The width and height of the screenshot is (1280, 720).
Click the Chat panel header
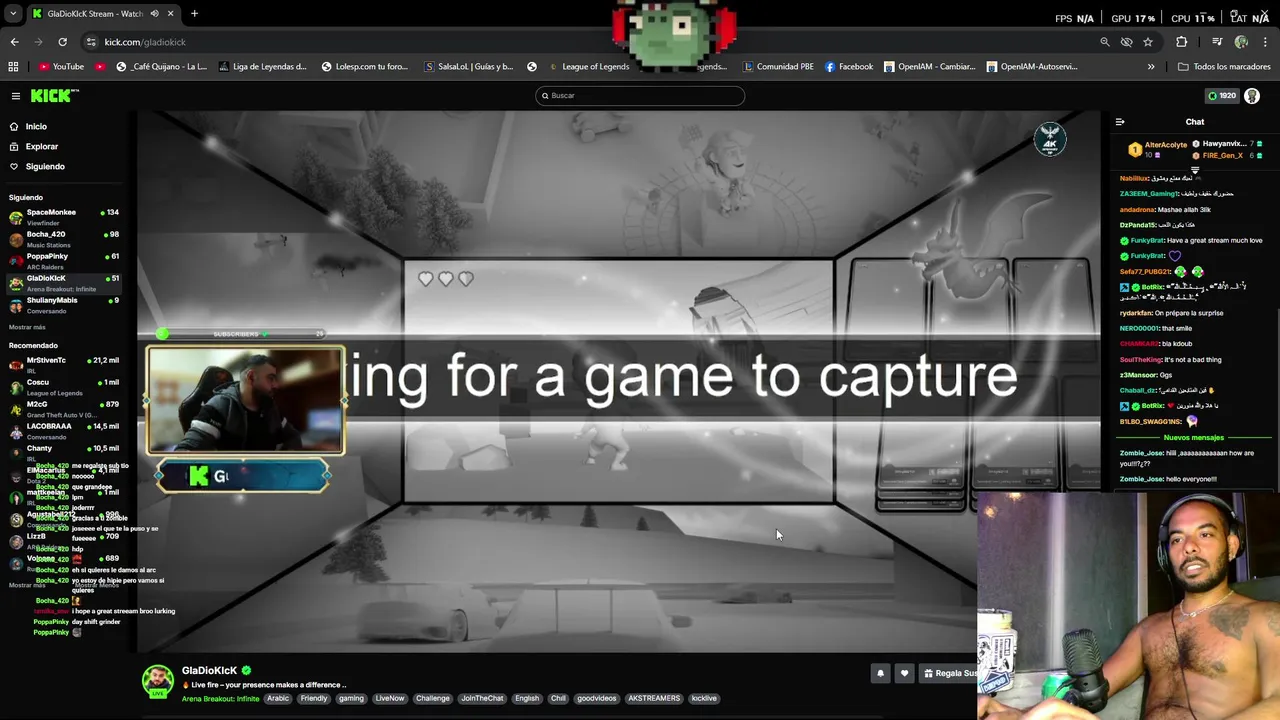click(1195, 122)
